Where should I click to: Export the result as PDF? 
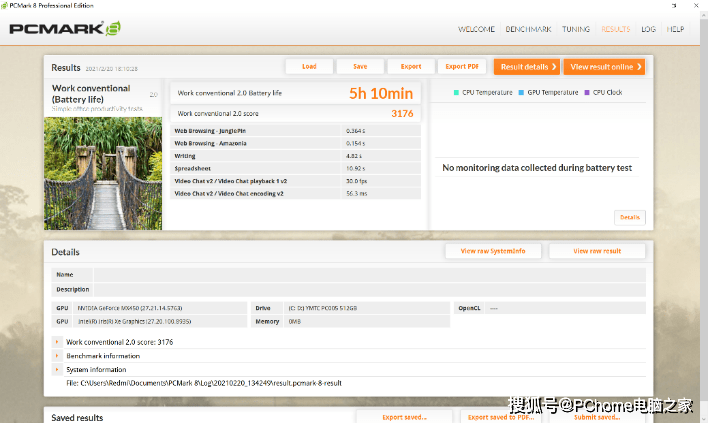point(462,66)
